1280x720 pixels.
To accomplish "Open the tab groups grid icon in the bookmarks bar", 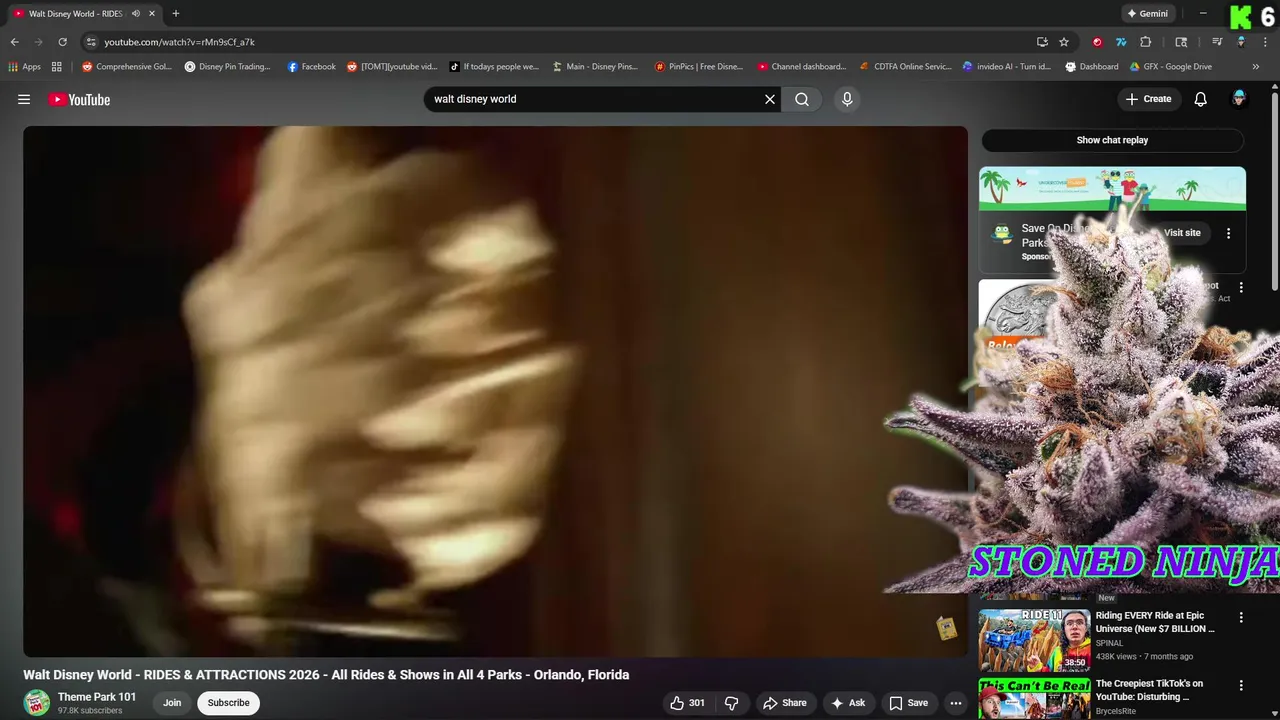I will click(x=57, y=67).
